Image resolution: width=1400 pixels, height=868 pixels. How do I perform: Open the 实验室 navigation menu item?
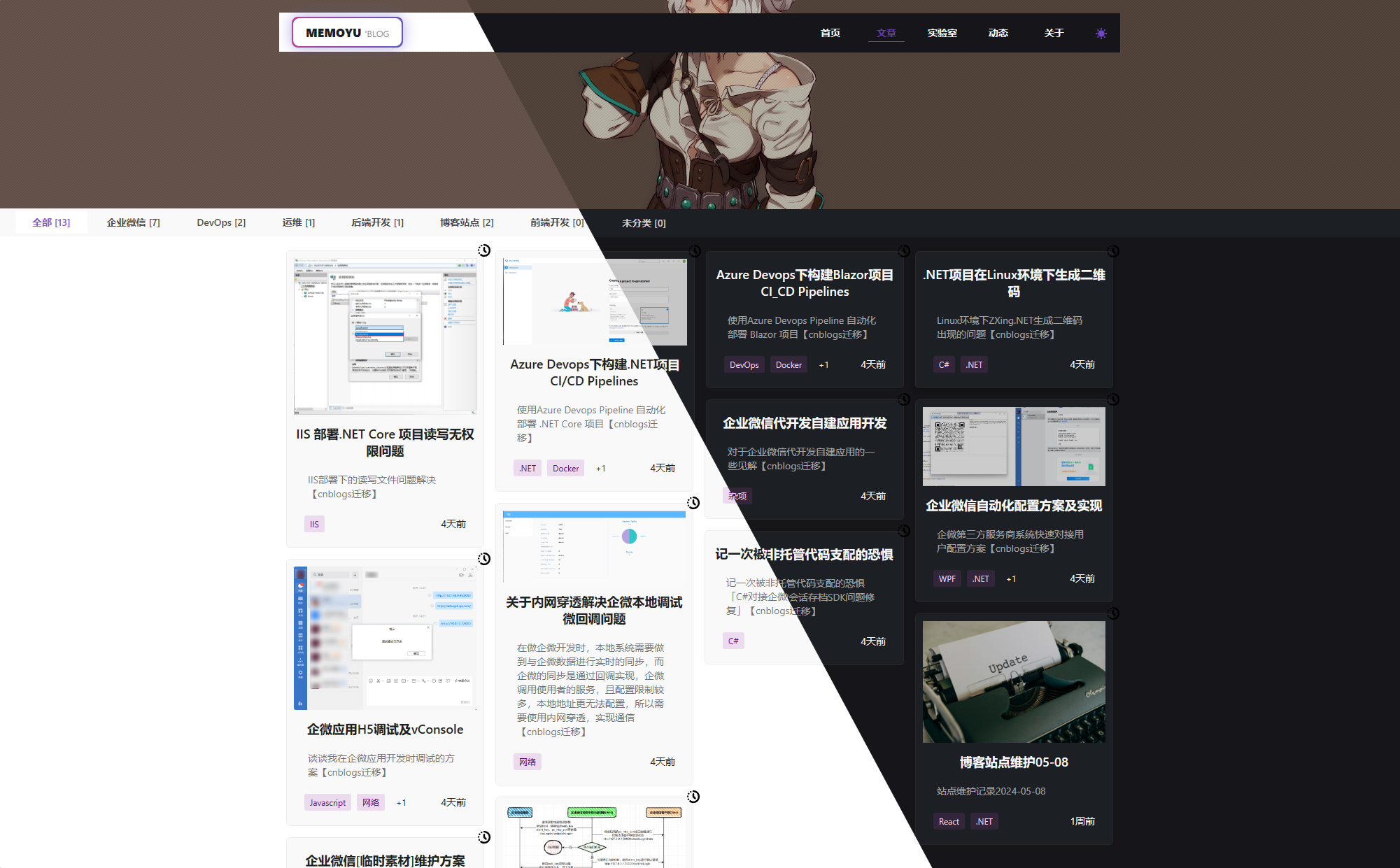point(942,33)
